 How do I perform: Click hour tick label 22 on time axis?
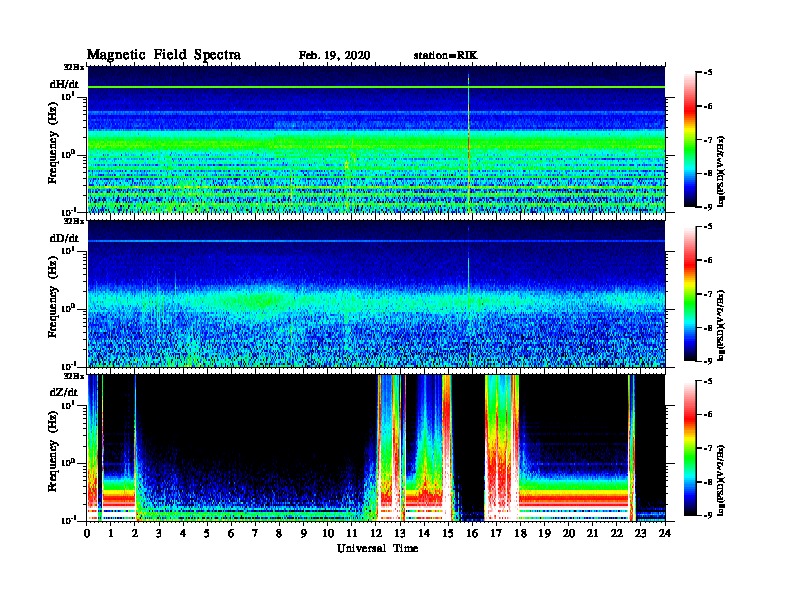tap(616, 534)
